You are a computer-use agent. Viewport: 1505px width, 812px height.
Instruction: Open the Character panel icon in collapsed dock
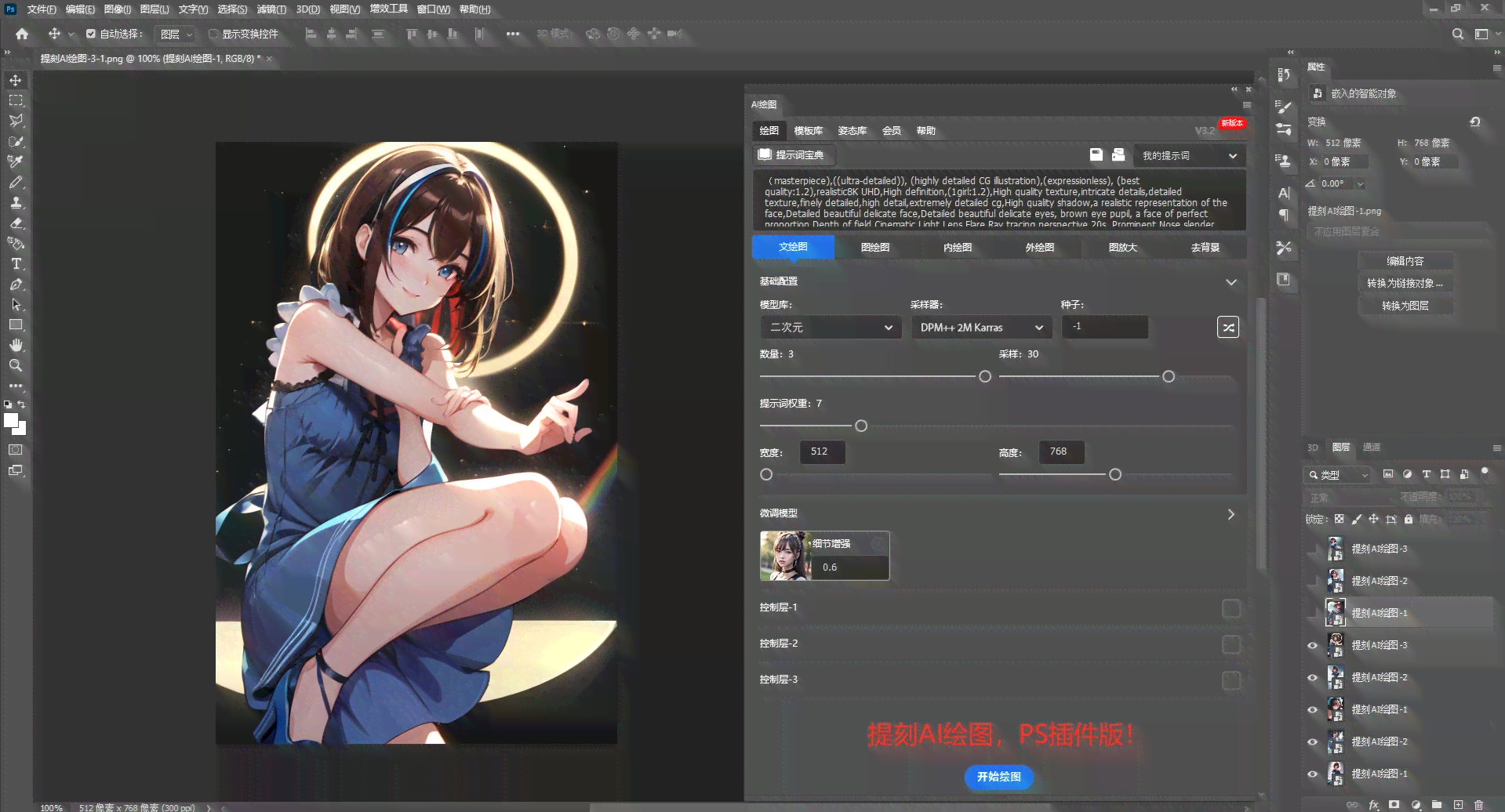click(1284, 193)
